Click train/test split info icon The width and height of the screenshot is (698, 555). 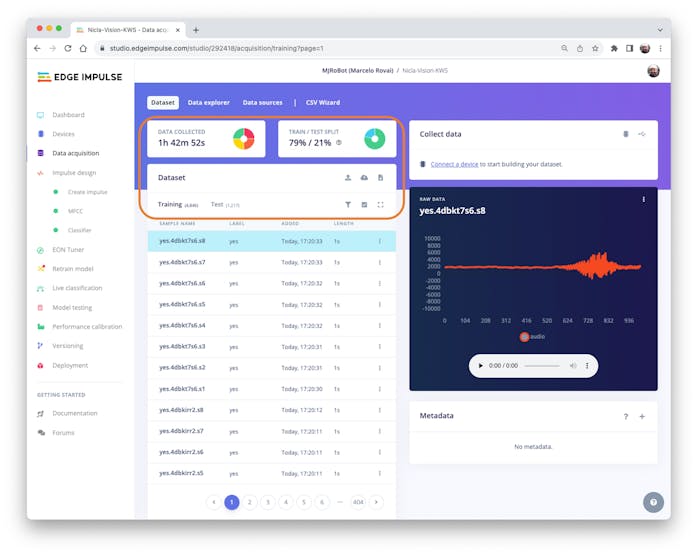click(339, 143)
